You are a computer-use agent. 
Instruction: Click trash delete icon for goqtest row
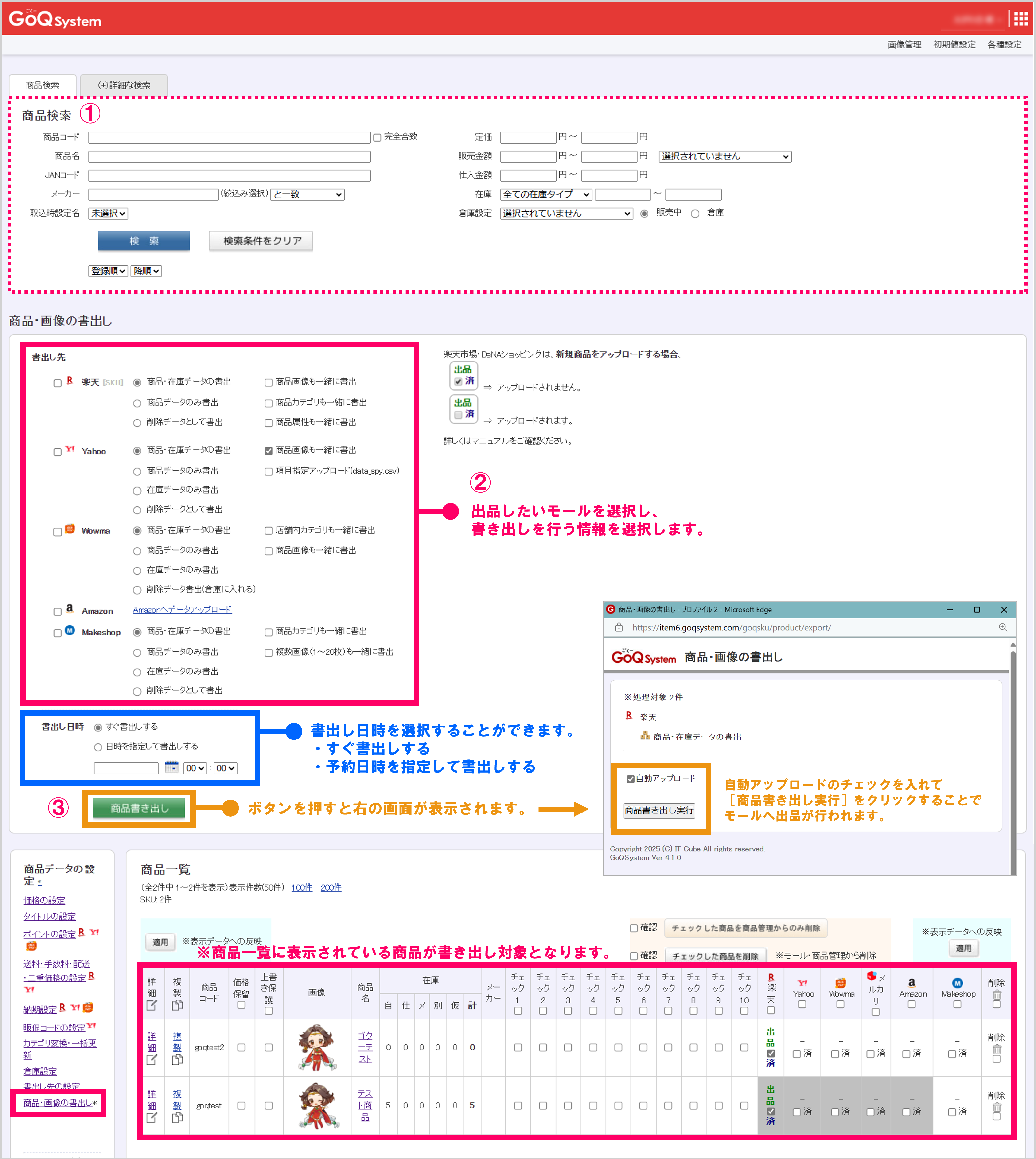pyautogui.click(x=997, y=1107)
